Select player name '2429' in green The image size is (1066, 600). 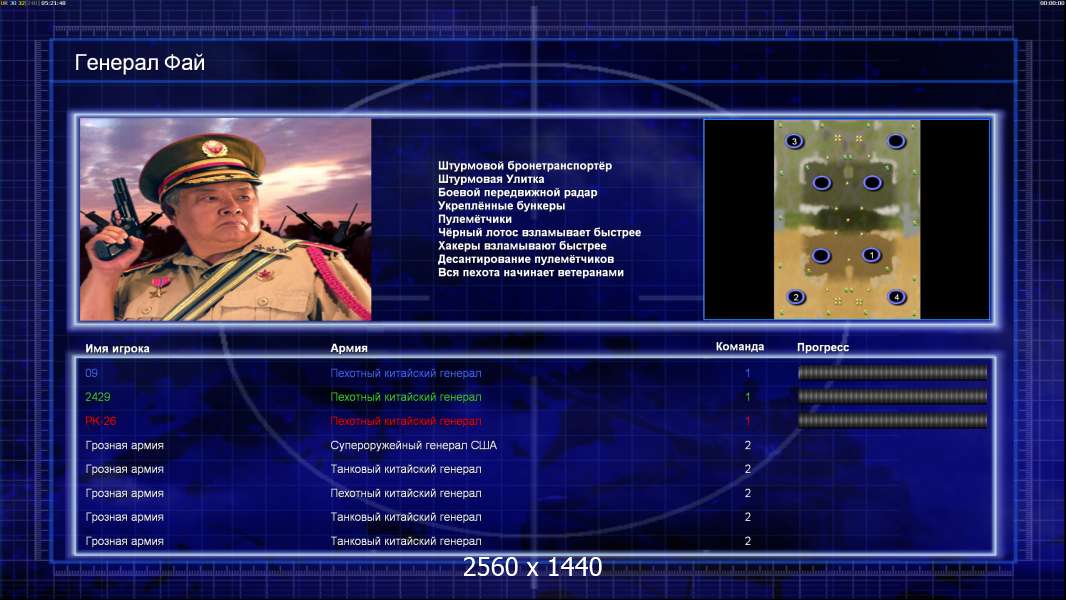coord(97,397)
